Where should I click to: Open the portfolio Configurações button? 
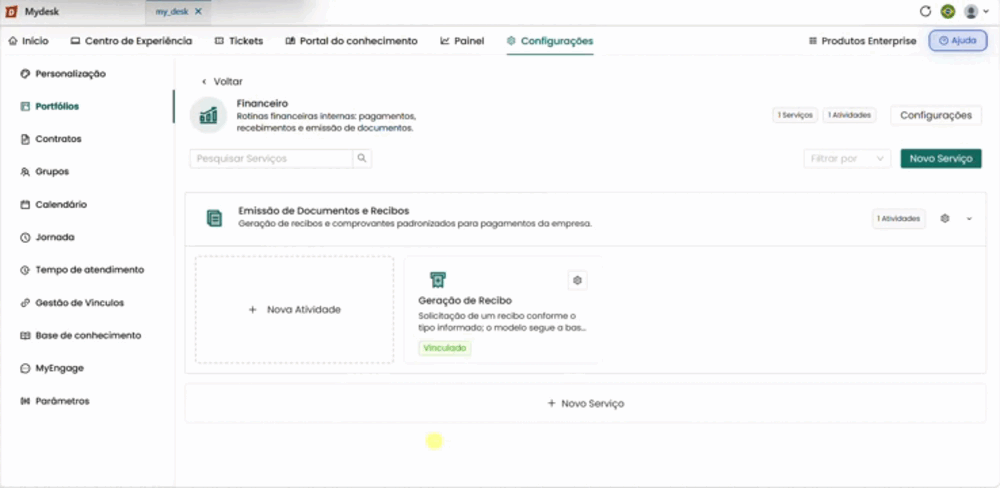(936, 115)
